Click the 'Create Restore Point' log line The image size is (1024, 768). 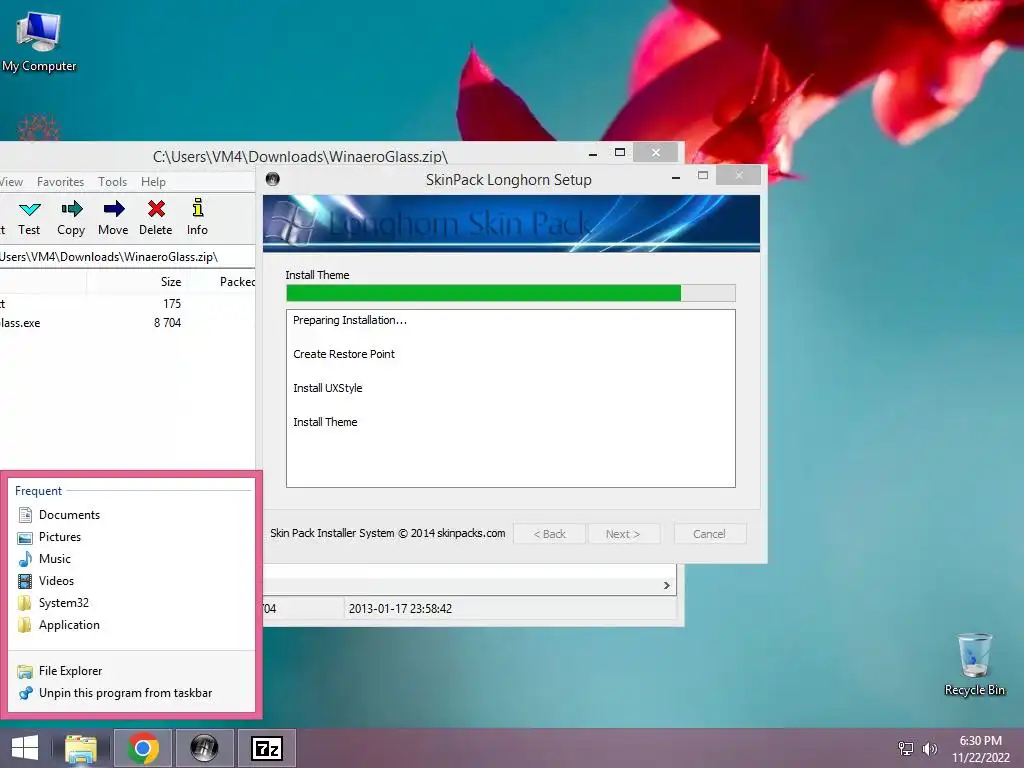[344, 354]
